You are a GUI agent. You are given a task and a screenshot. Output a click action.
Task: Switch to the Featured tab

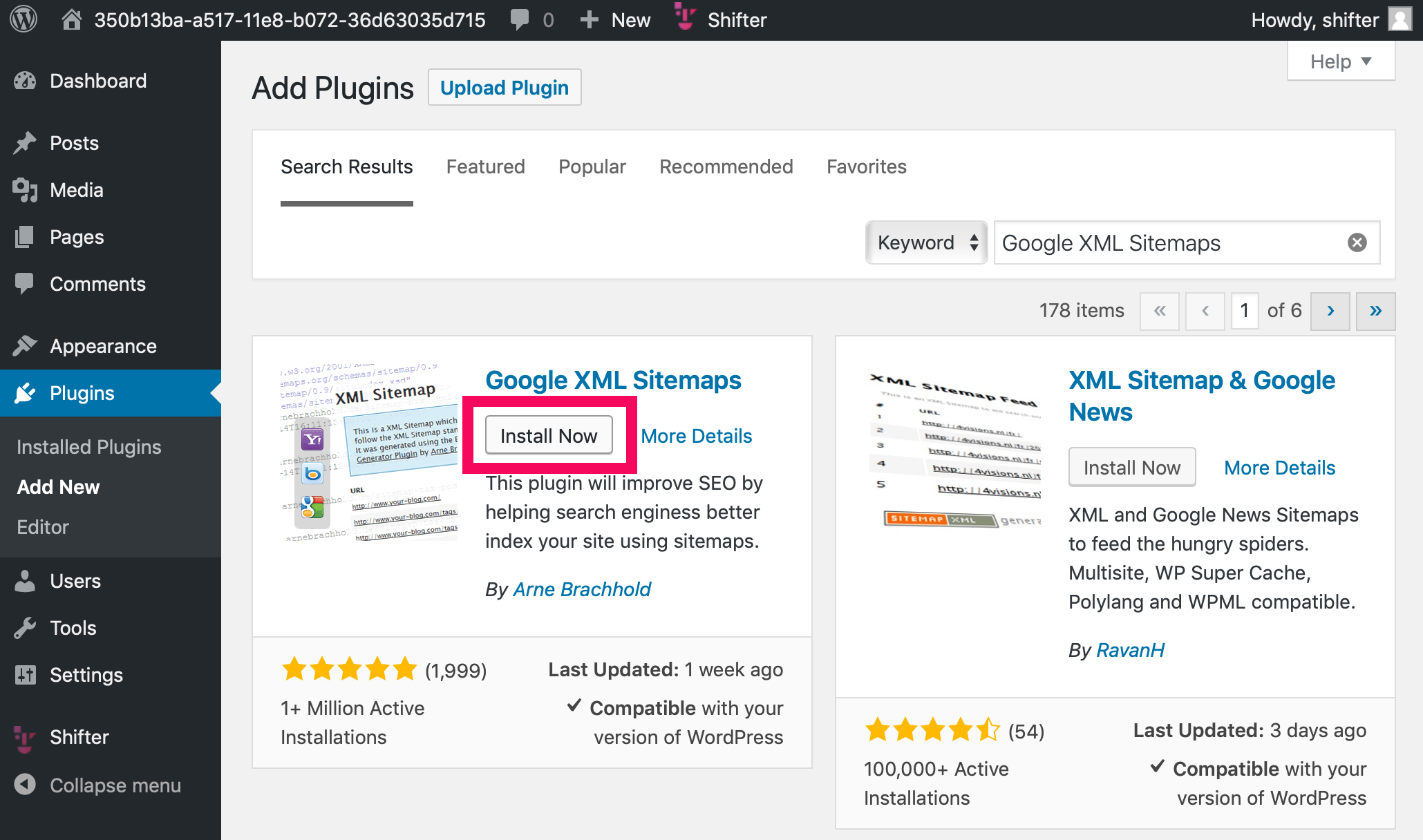click(486, 167)
